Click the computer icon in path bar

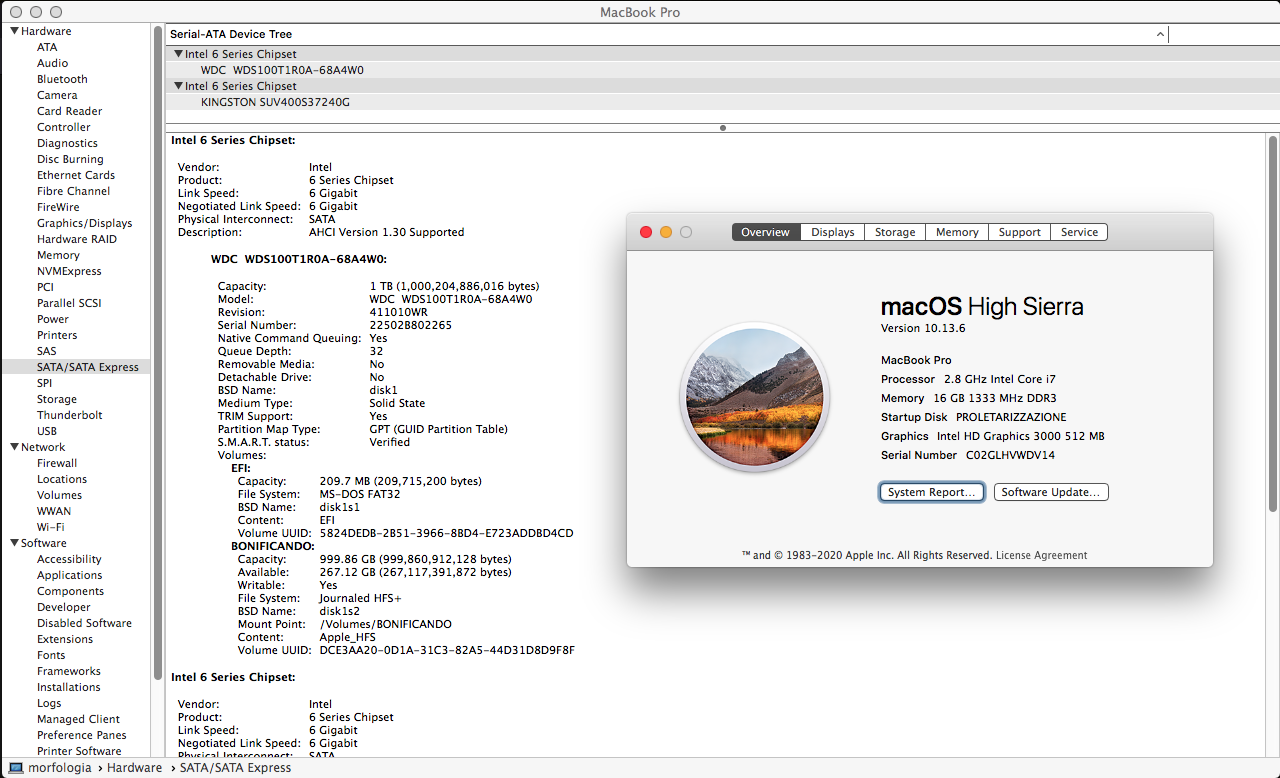[16, 768]
